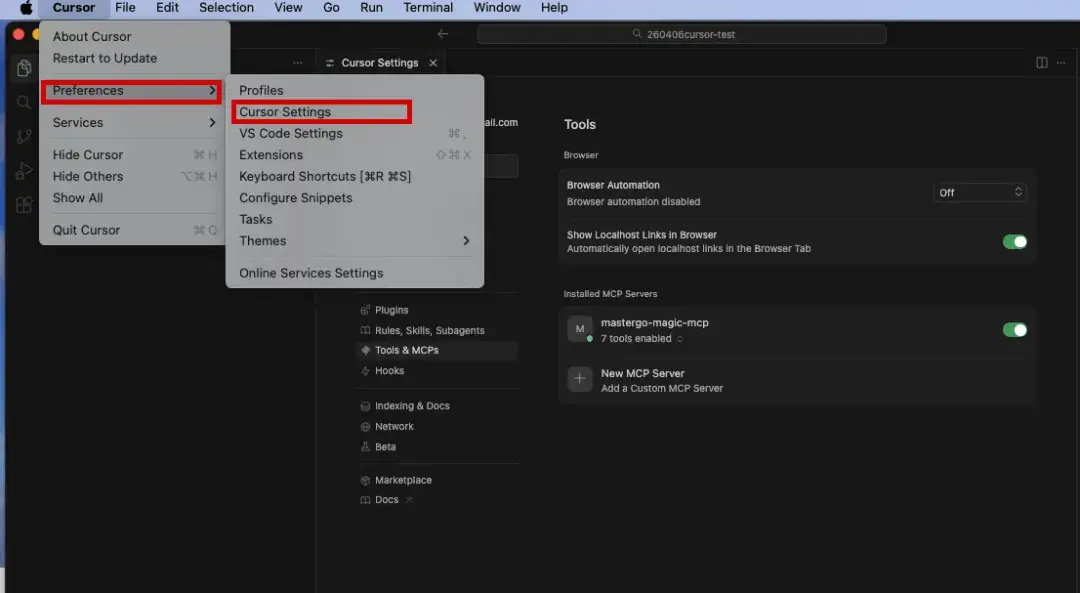
Task: Go to Rules, Skills, Subagents settings section
Action: 429,331
